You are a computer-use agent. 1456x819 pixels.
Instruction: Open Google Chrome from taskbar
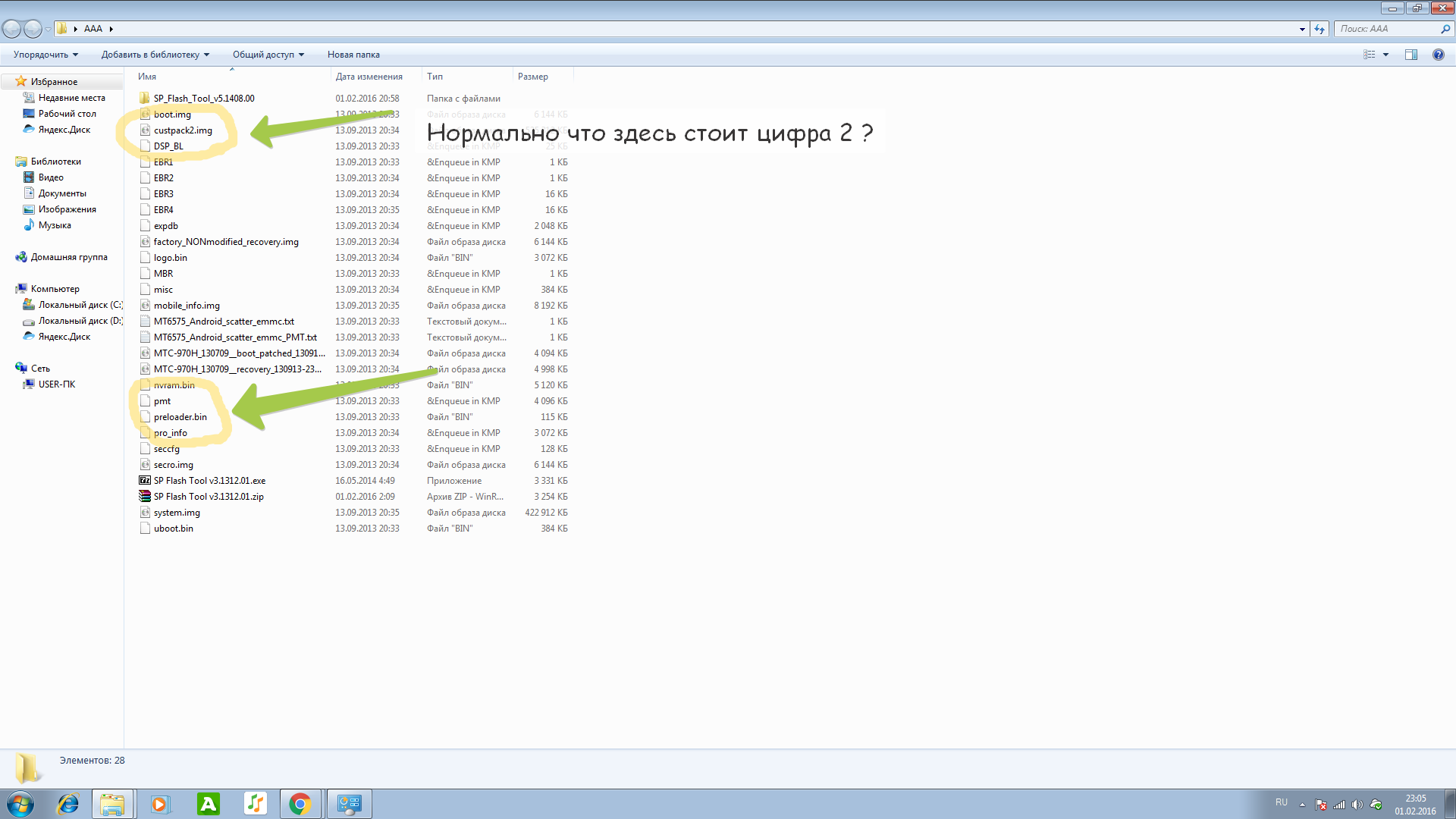coord(300,804)
